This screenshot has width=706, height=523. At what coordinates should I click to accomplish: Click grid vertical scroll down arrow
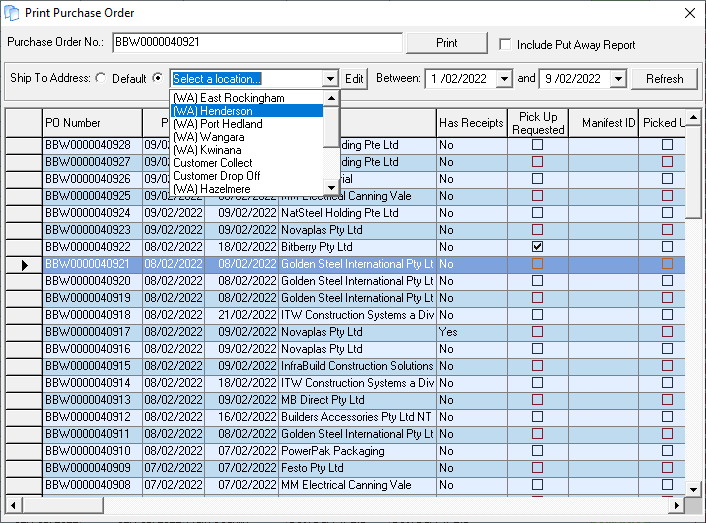tap(693, 489)
